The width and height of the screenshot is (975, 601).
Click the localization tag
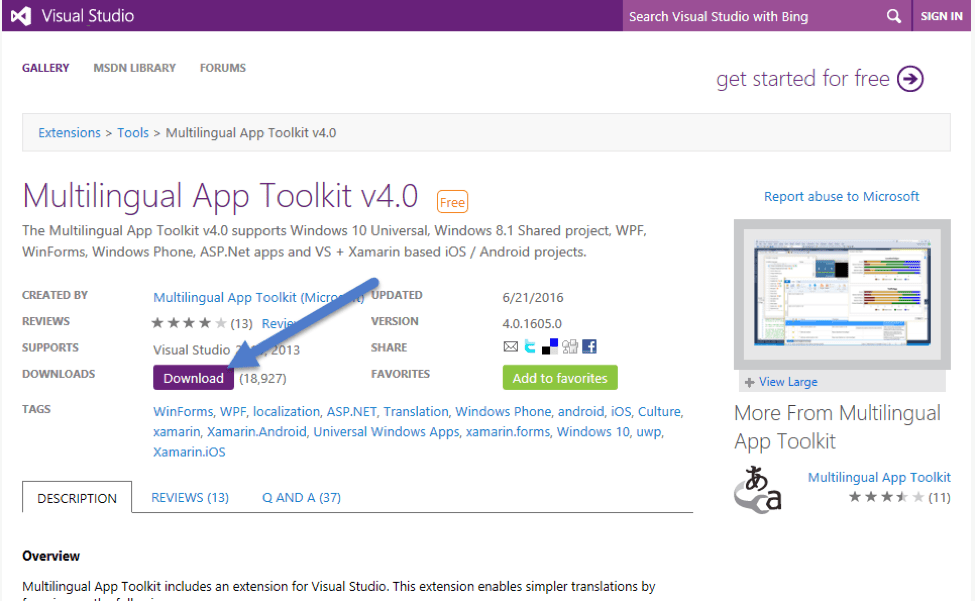point(287,411)
